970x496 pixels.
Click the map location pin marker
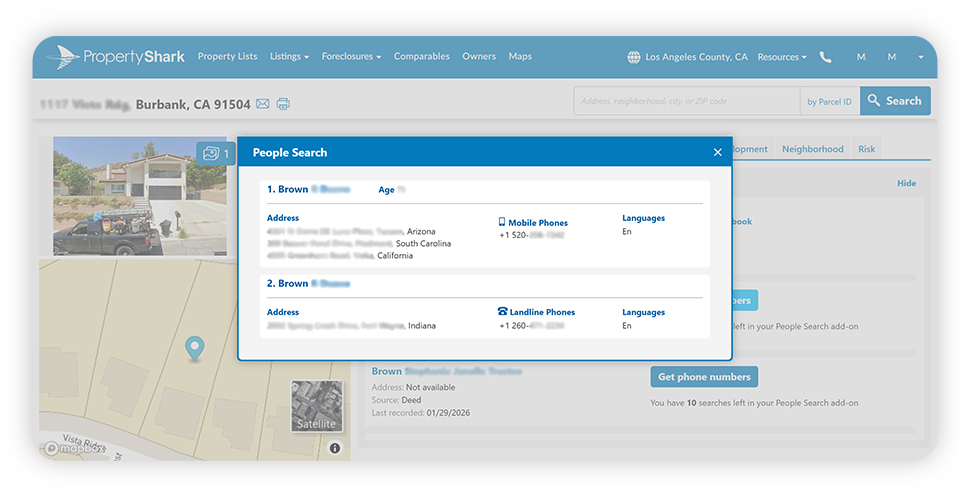[195, 349]
